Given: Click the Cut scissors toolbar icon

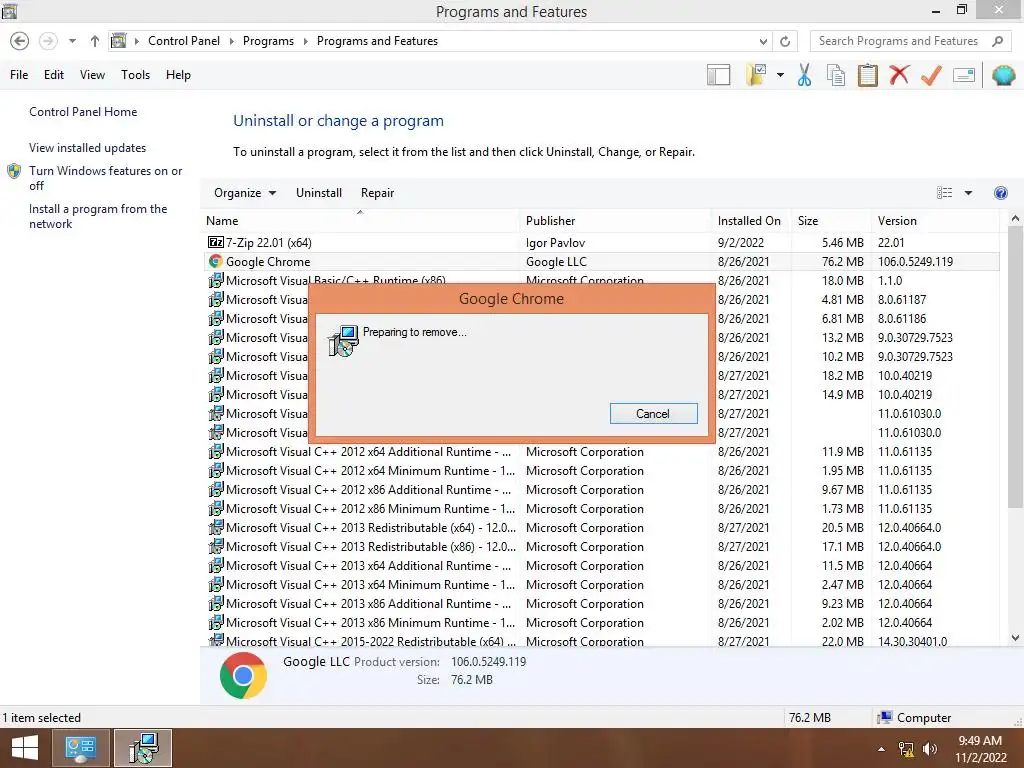Looking at the screenshot, I should click(805, 75).
